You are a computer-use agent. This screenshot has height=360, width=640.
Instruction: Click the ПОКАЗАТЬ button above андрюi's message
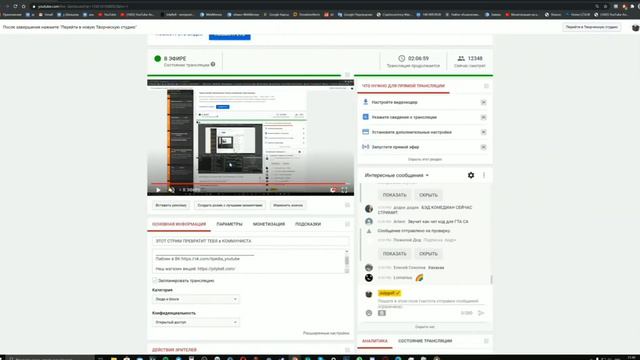click(394, 195)
